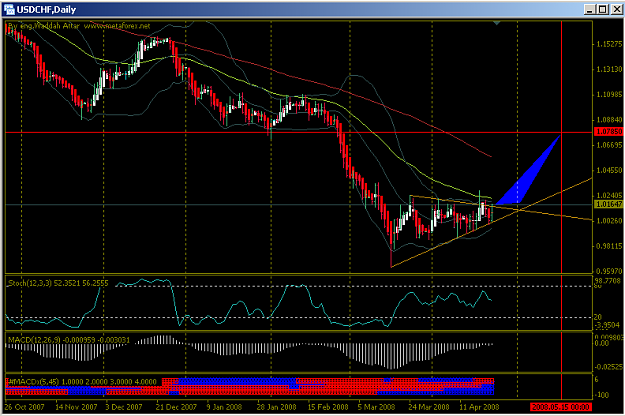Click the Stochastic scale value -3.9504
625x416 pixels.
pos(608,326)
